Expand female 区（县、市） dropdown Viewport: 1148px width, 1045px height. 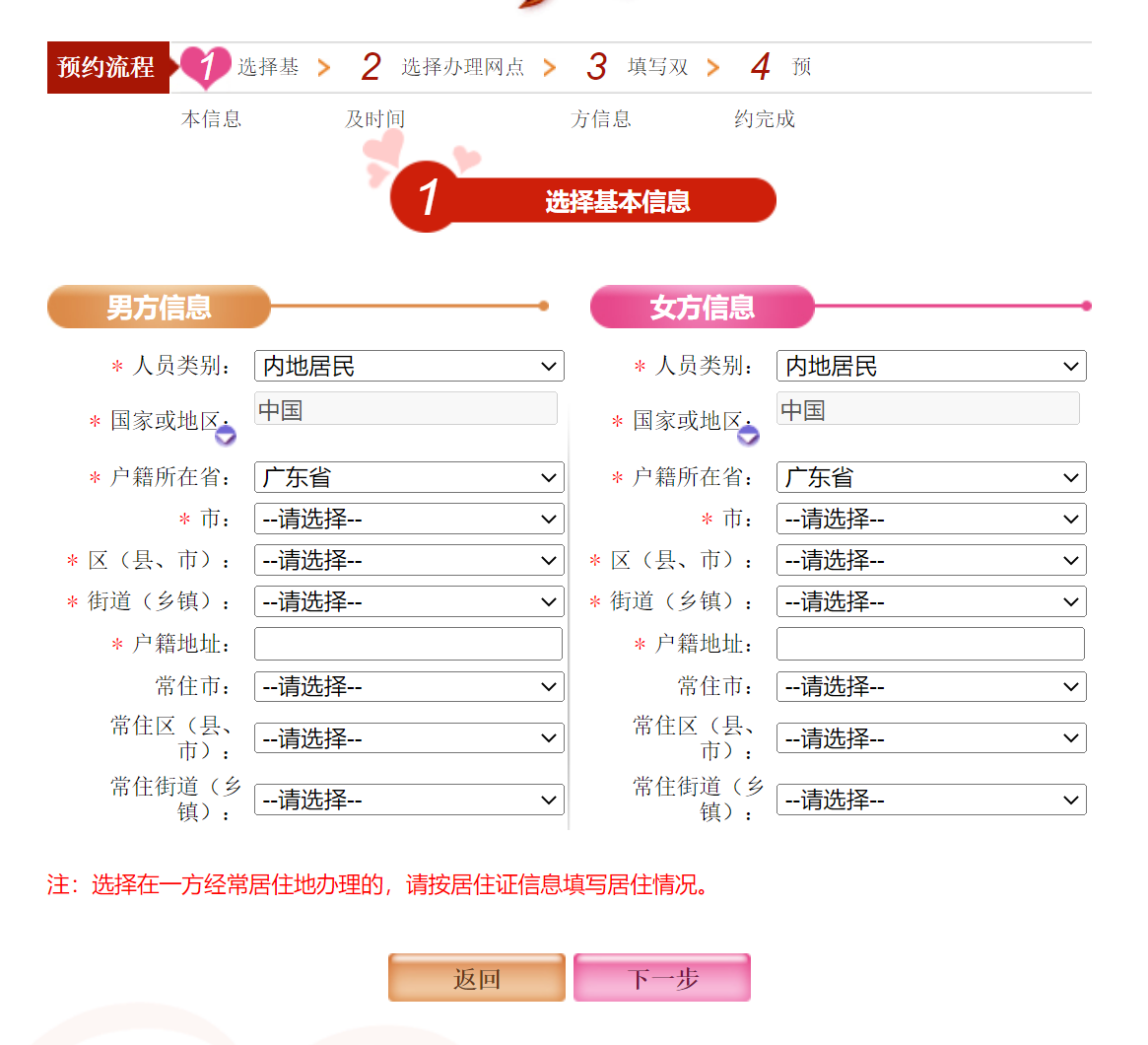coord(931,560)
